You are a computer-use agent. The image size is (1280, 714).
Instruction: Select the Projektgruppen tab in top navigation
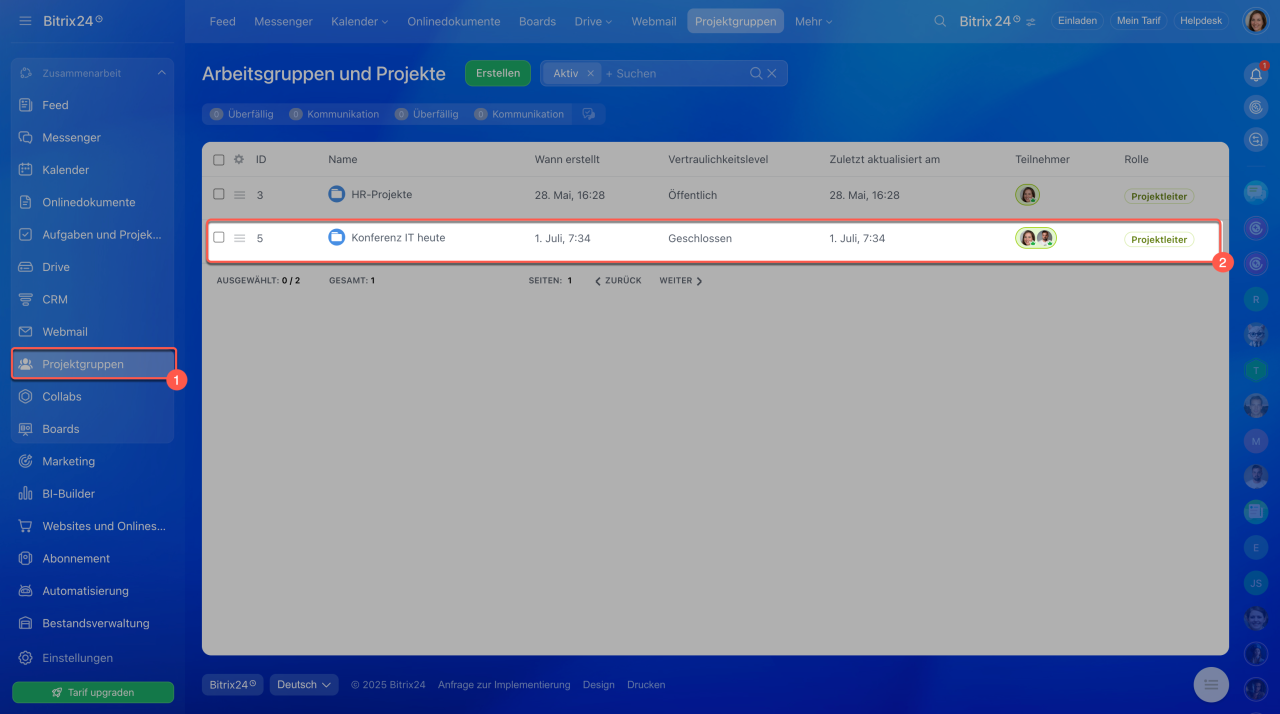point(735,21)
